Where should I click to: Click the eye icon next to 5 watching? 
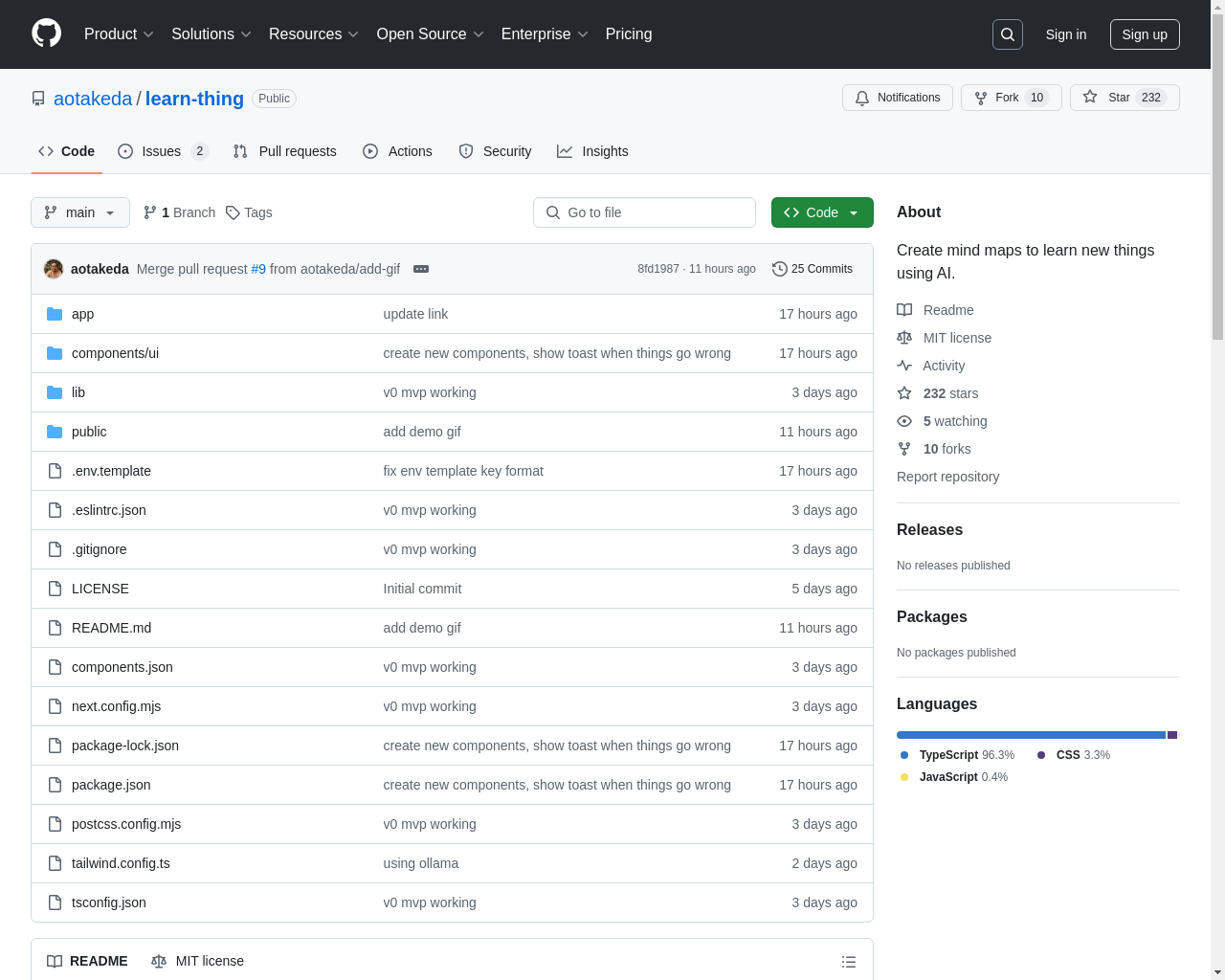point(904,421)
